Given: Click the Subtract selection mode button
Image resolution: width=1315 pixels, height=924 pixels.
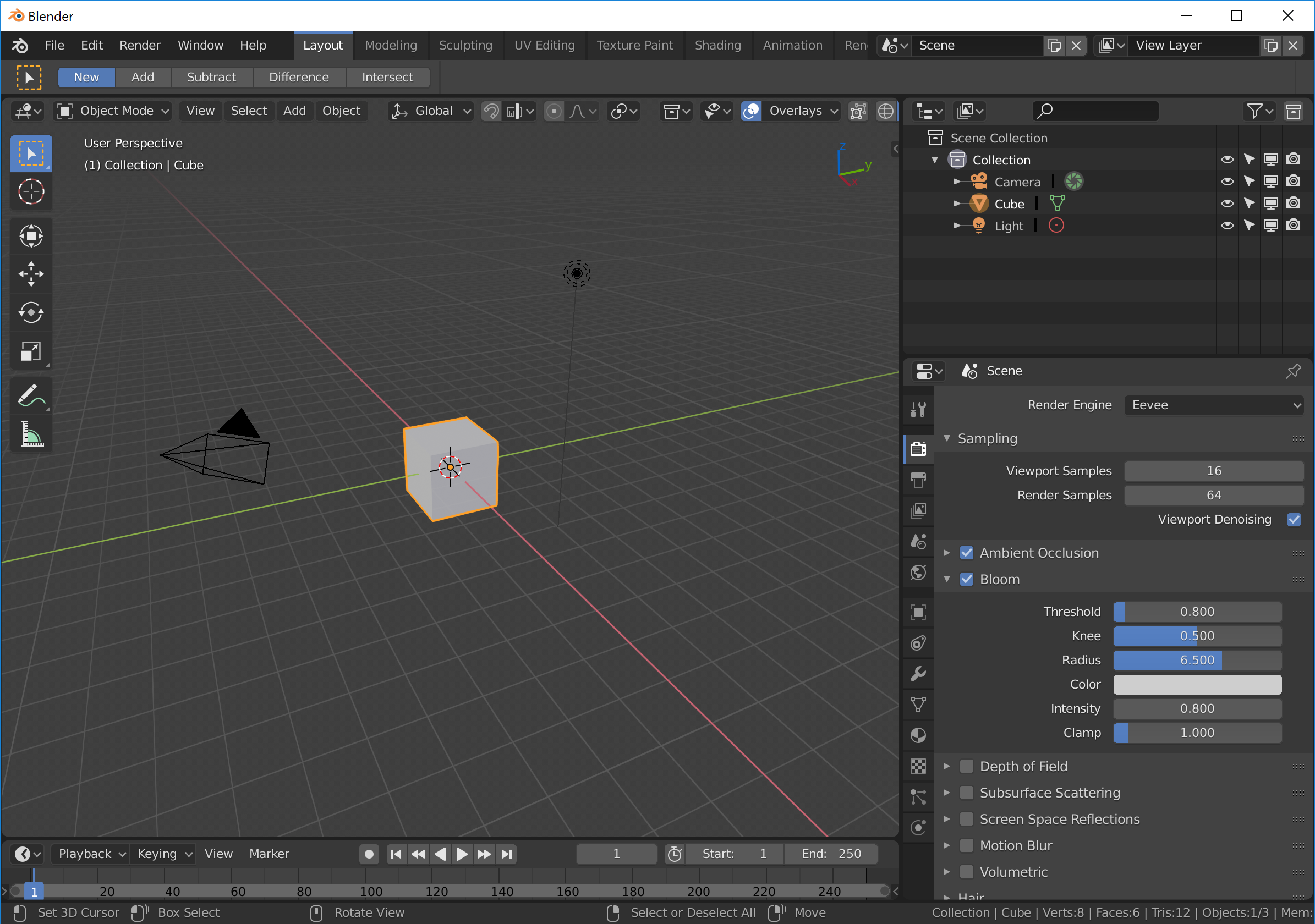Looking at the screenshot, I should (211, 78).
